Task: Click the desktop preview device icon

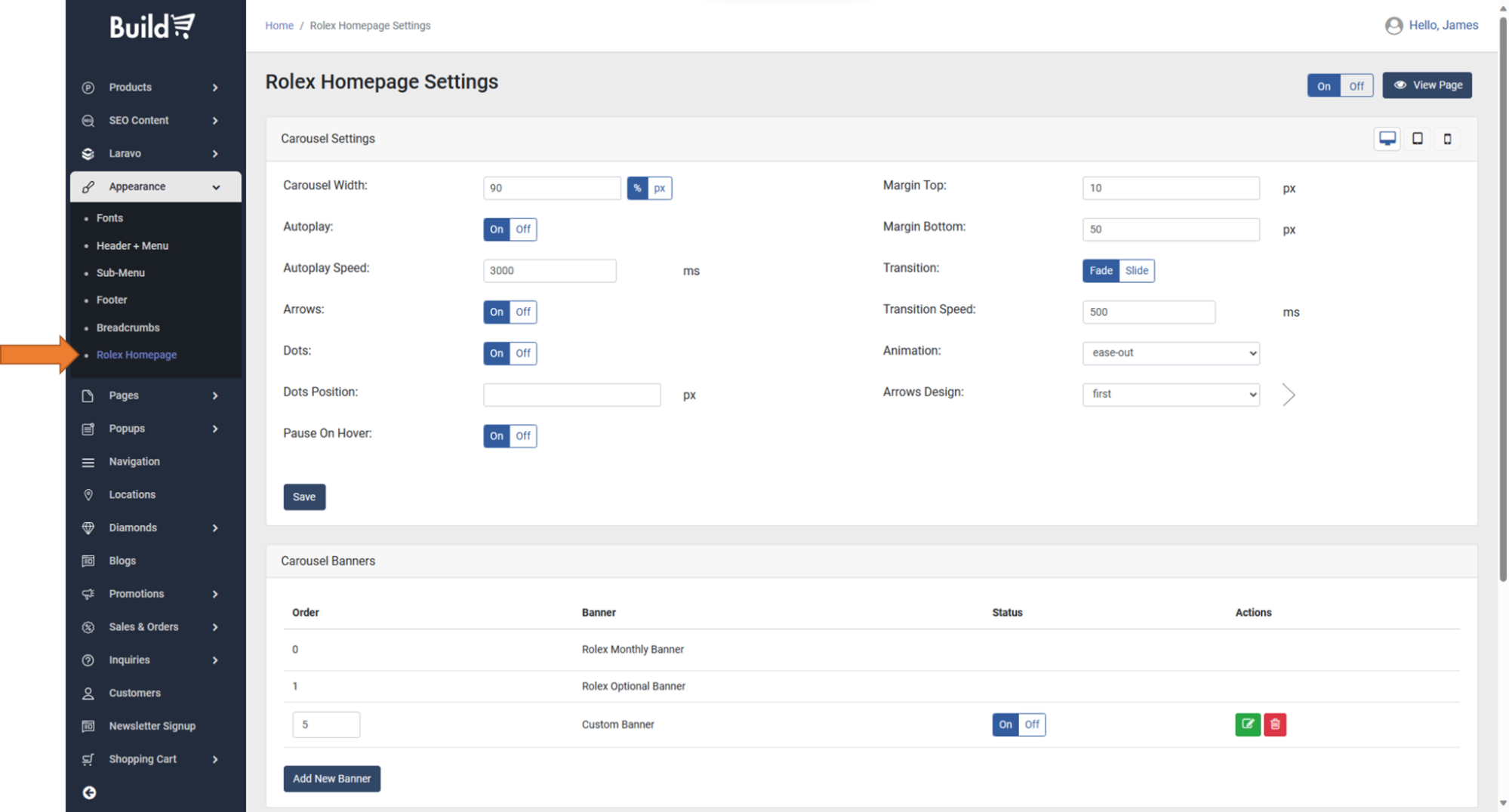Action: tap(1387, 139)
